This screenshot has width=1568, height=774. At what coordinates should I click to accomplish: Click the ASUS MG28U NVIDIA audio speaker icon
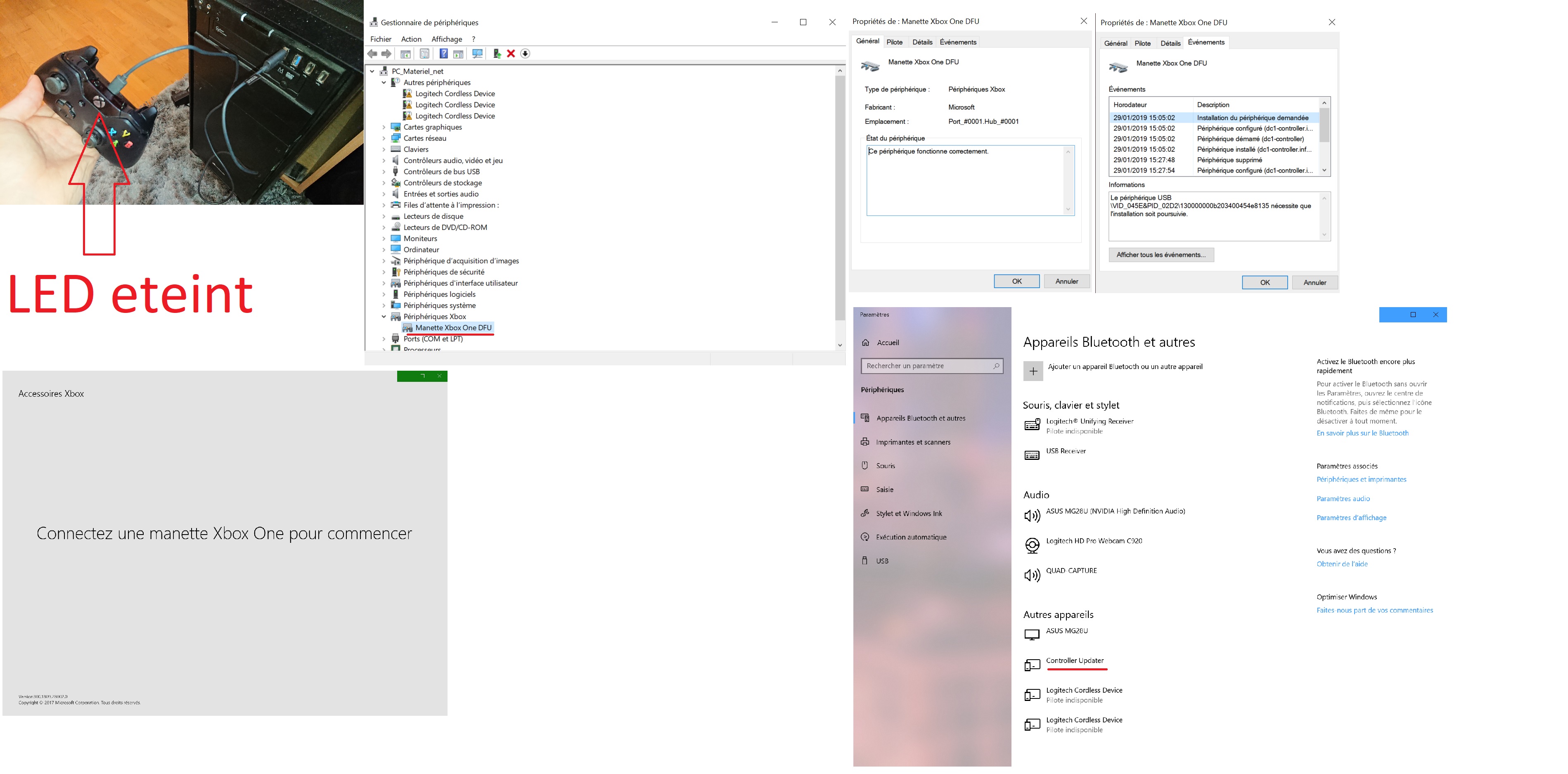pyautogui.click(x=1033, y=516)
